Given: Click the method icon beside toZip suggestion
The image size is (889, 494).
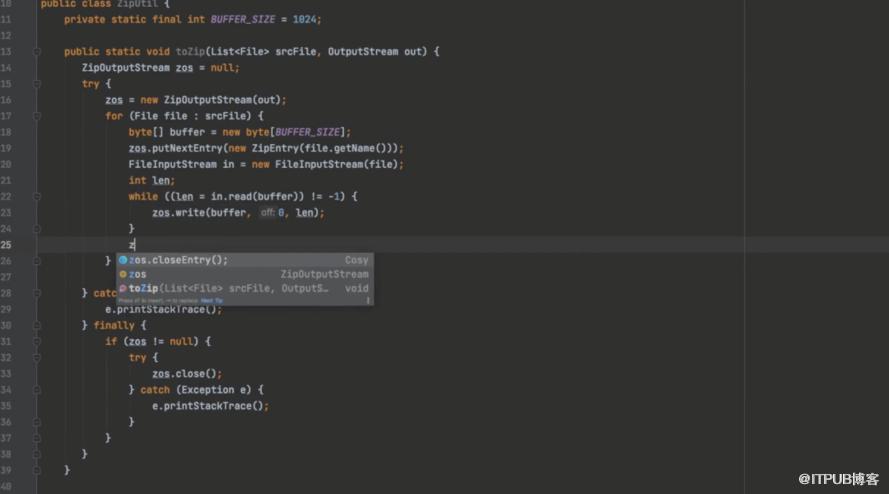Looking at the screenshot, I should 123,288.
